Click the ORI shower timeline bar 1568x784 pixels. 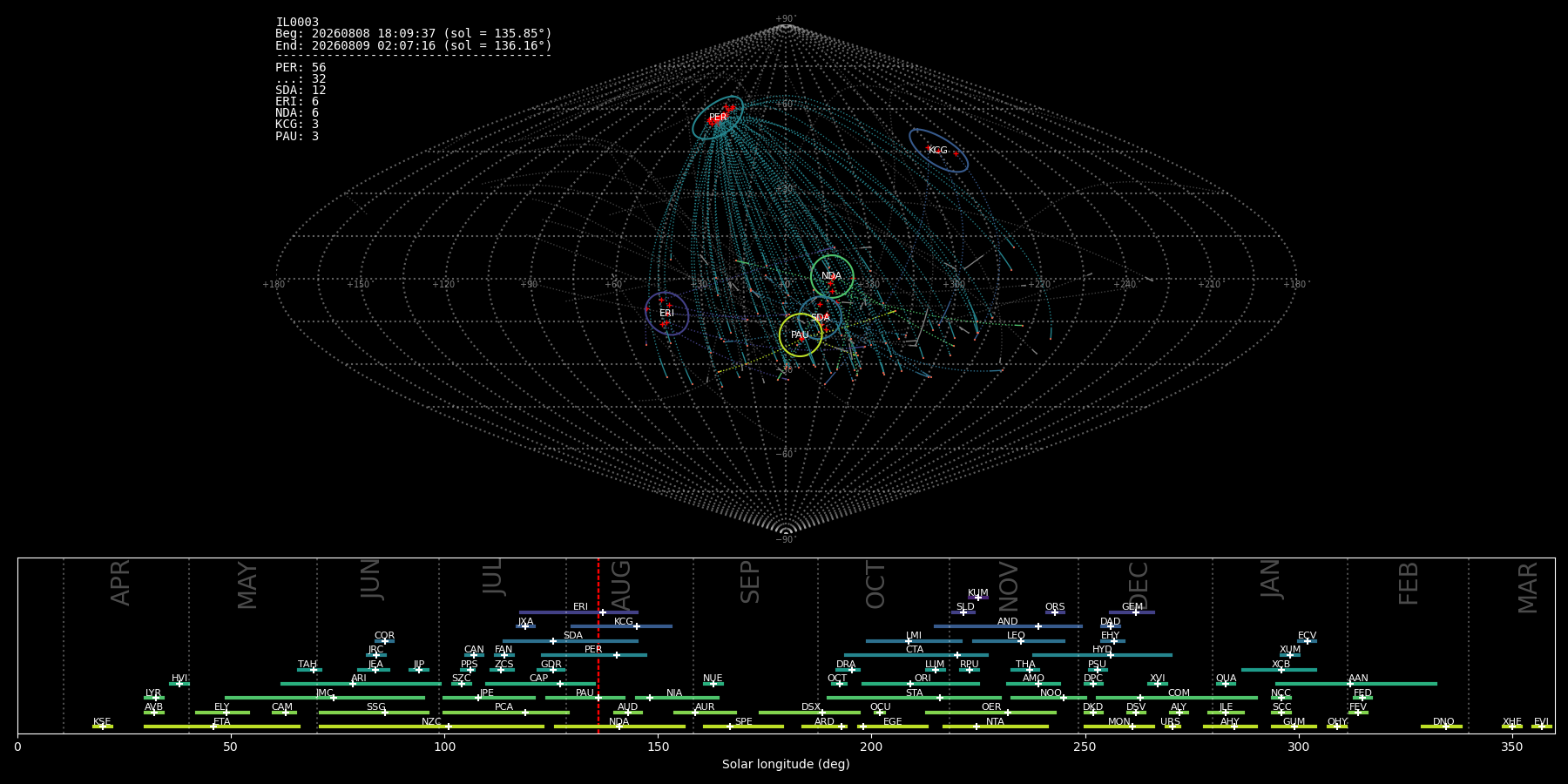pos(921,684)
